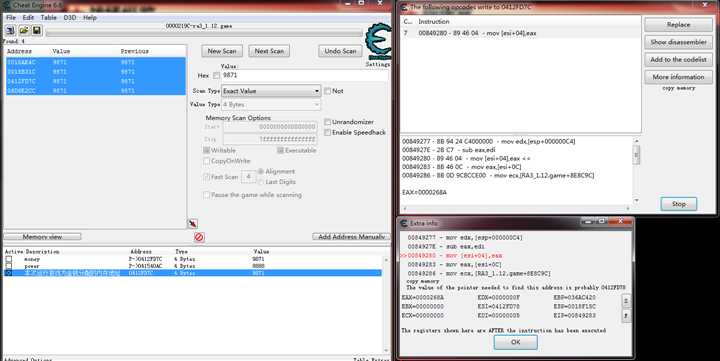Open the D3D menu
This screenshot has width=720, height=361.
pyautogui.click(x=69, y=17)
